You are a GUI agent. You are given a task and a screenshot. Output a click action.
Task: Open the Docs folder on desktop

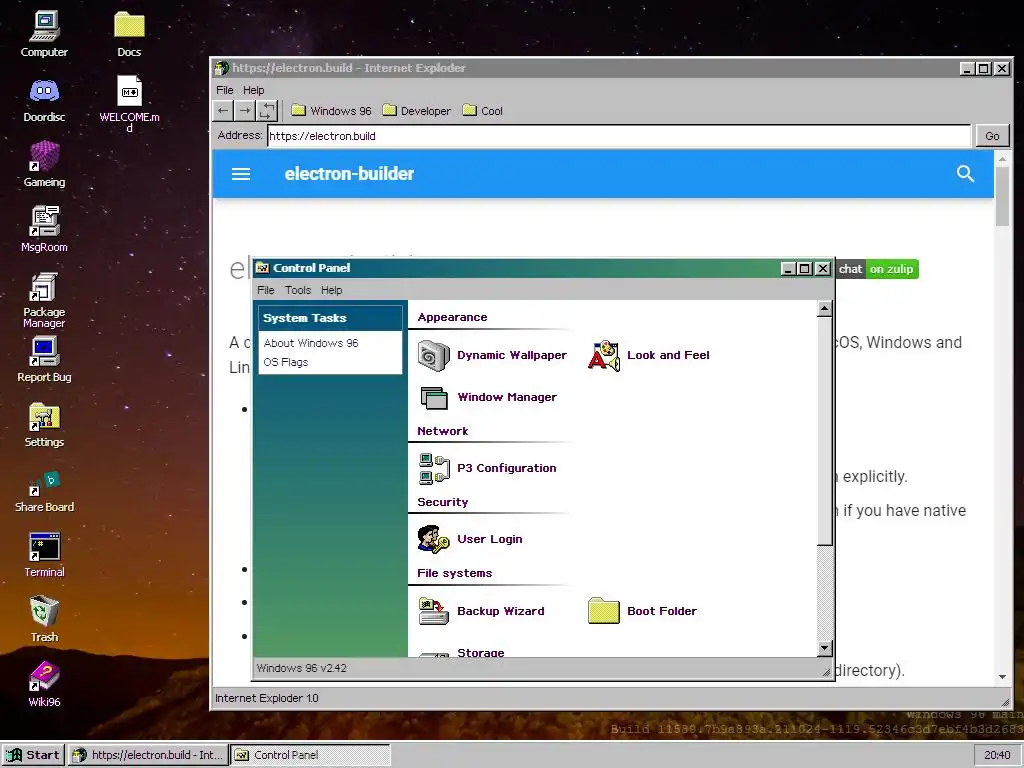[129, 34]
